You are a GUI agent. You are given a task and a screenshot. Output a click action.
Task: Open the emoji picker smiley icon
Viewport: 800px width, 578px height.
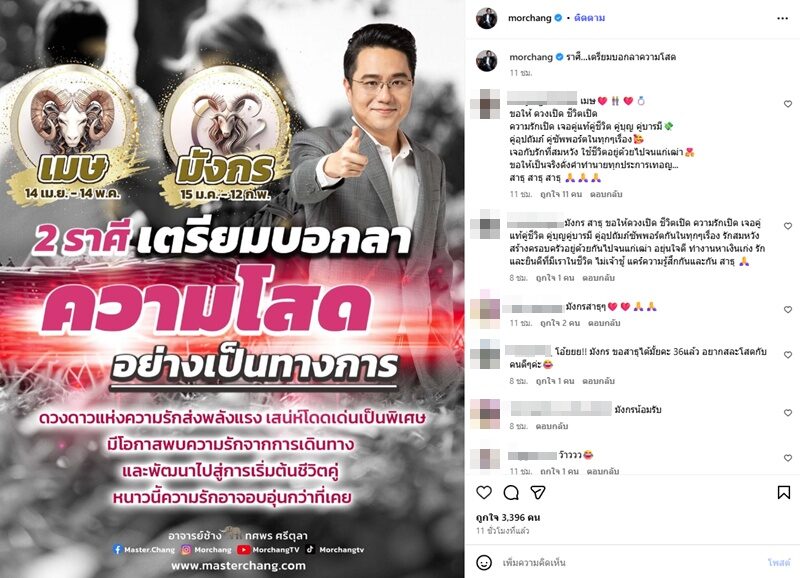pos(484,562)
